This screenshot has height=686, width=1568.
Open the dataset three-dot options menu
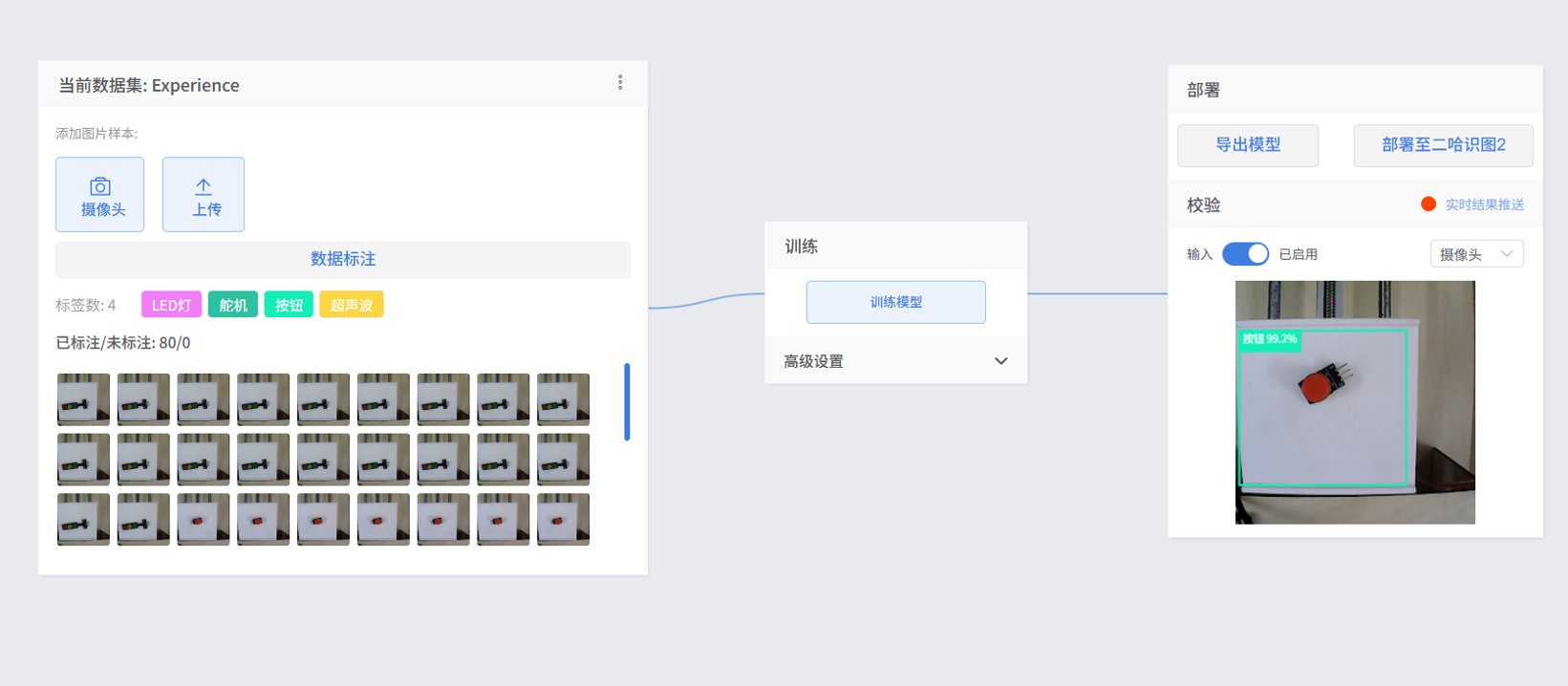click(x=620, y=83)
